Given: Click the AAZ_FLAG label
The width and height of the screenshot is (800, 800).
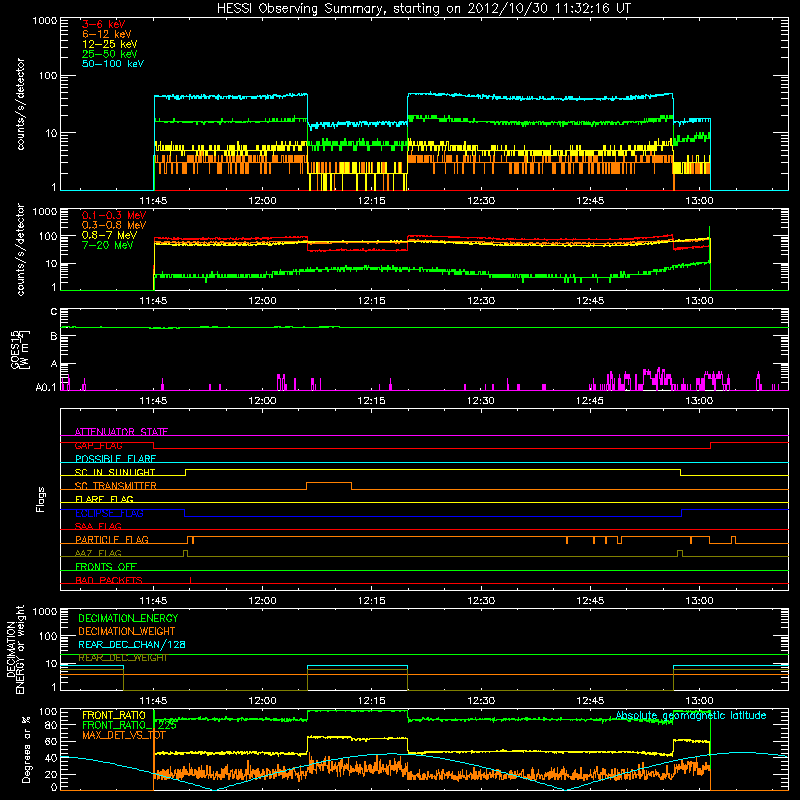Looking at the screenshot, I should click(x=98, y=553).
